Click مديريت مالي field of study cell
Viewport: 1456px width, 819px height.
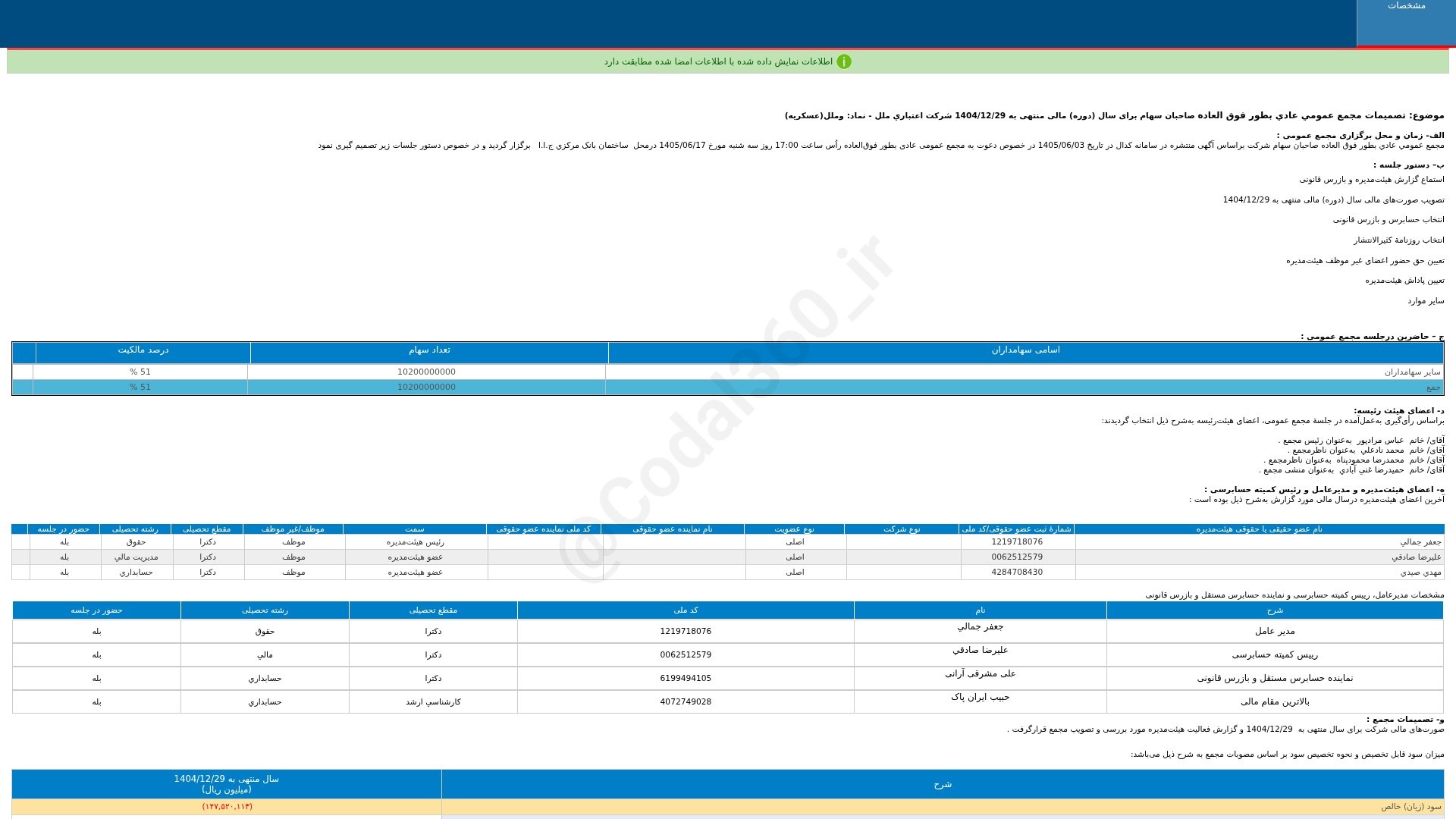pos(136,557)
